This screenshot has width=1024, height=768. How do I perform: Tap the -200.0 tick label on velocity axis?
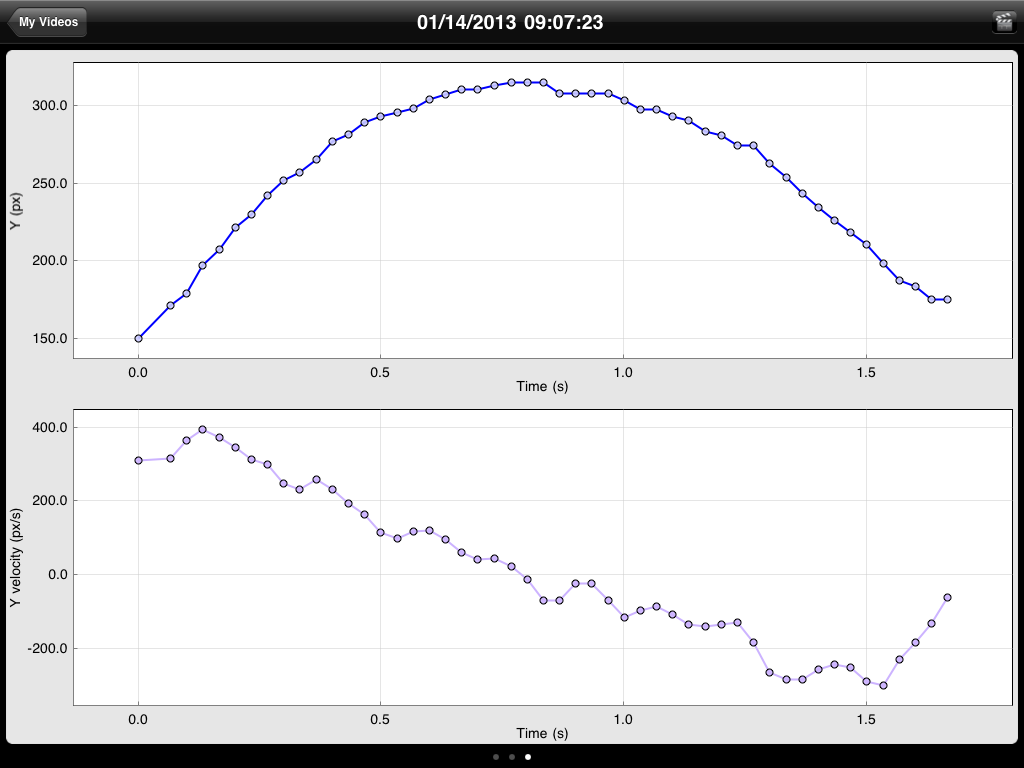[47, 648]
